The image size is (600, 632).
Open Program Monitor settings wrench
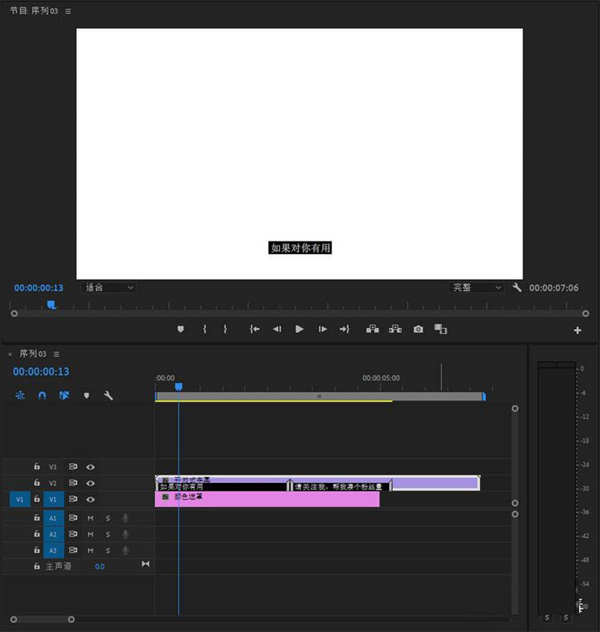click(x=517, y=287)
